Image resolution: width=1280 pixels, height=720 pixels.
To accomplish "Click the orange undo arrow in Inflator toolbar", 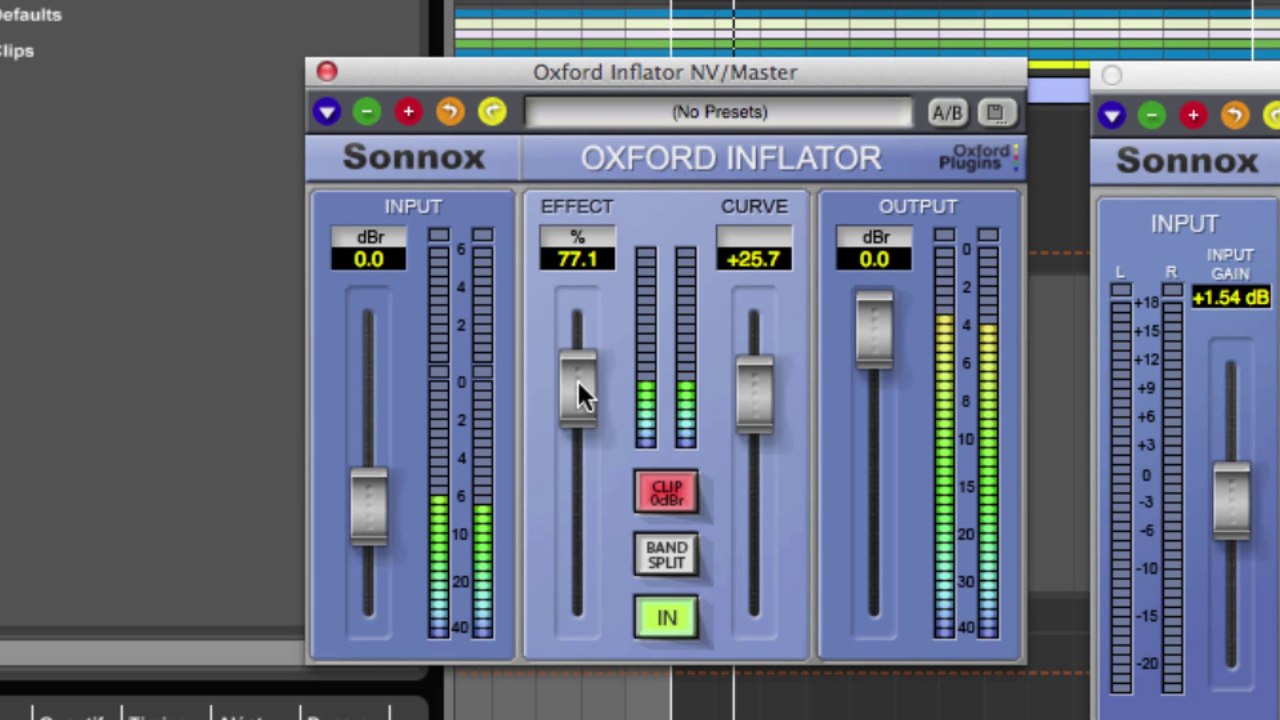I will [450, 112].
